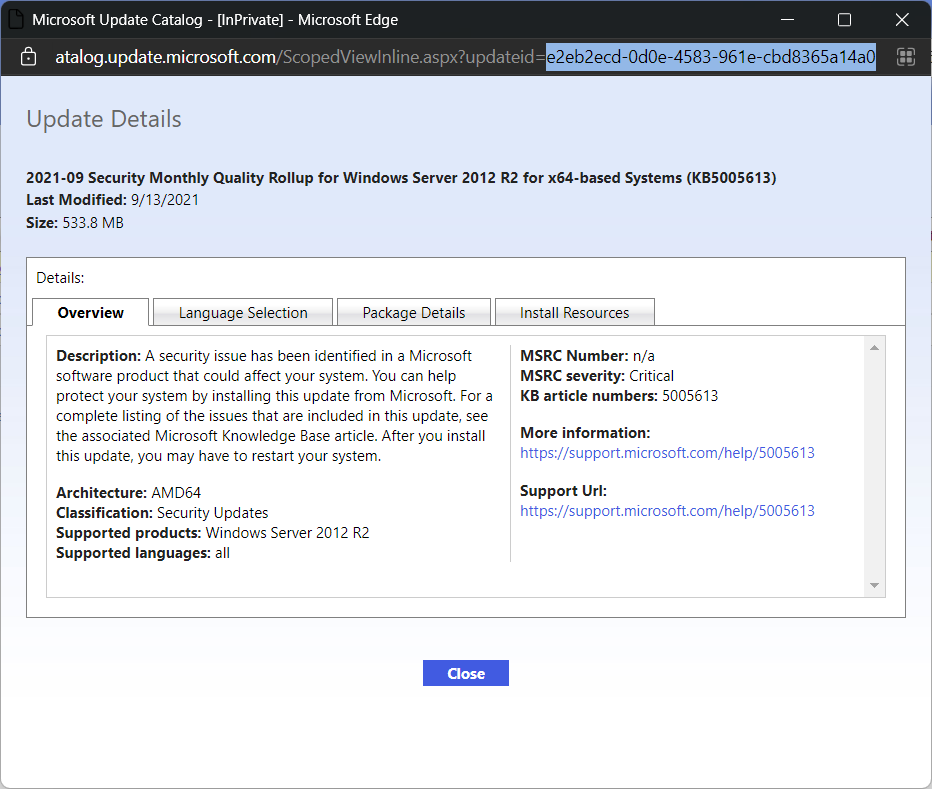Click the lock site-info icon in address bar
The width and height of the screenshot is (932, 789).
[x=28, y=57]
